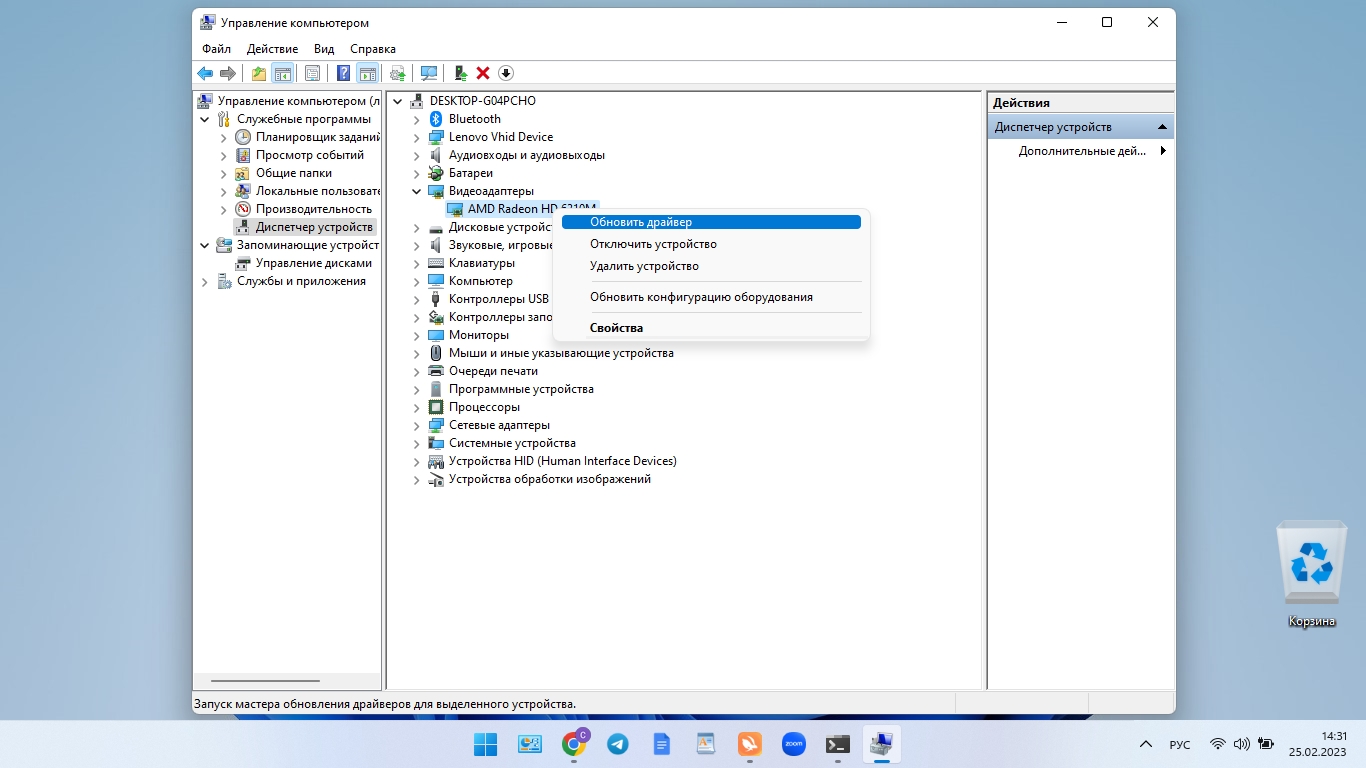This screenshot has height=768, width=1366.
Task: Click the red X Uninstall device icon
Action: click(x=483, y=73)
